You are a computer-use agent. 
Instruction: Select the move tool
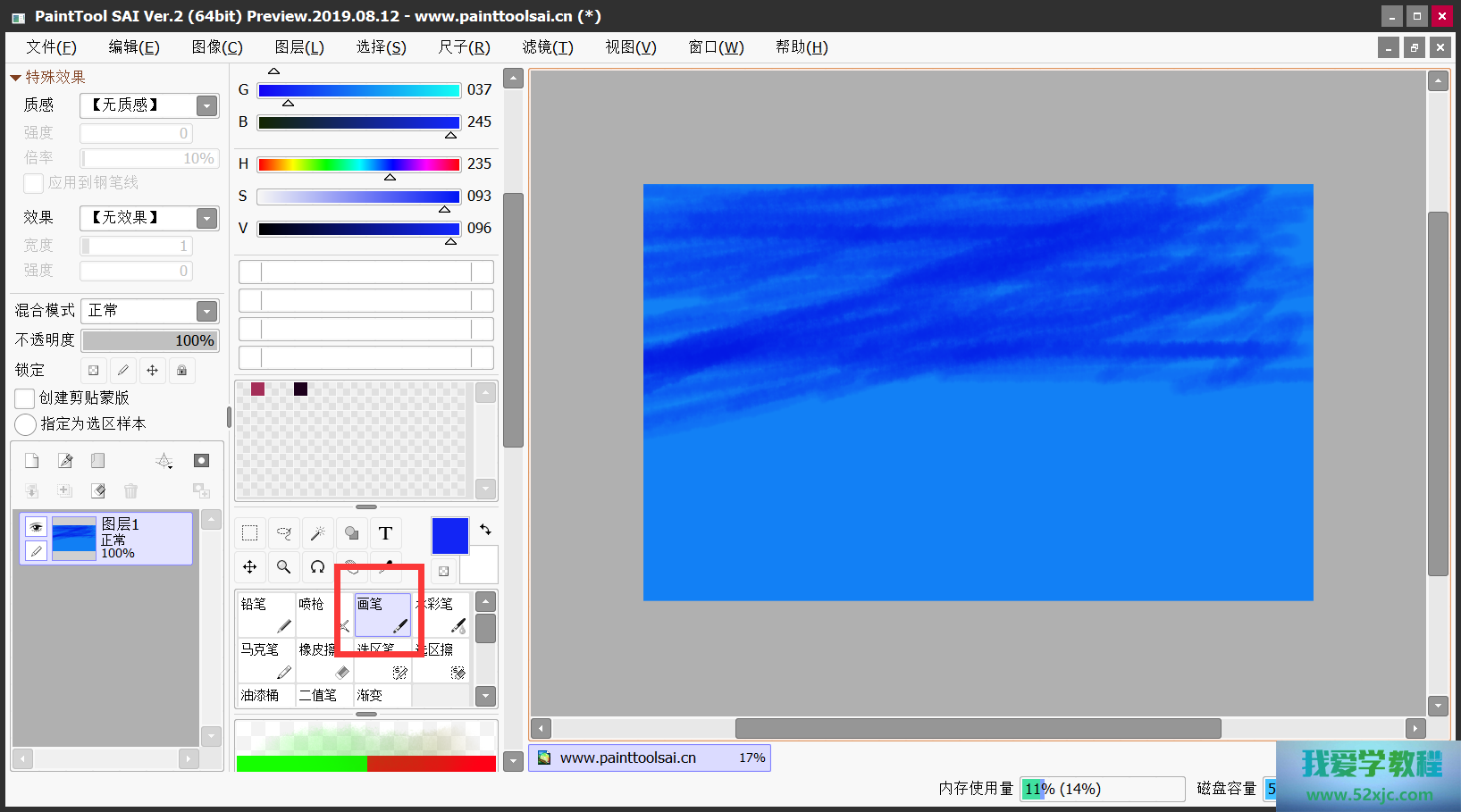click(x=249, y=567)
